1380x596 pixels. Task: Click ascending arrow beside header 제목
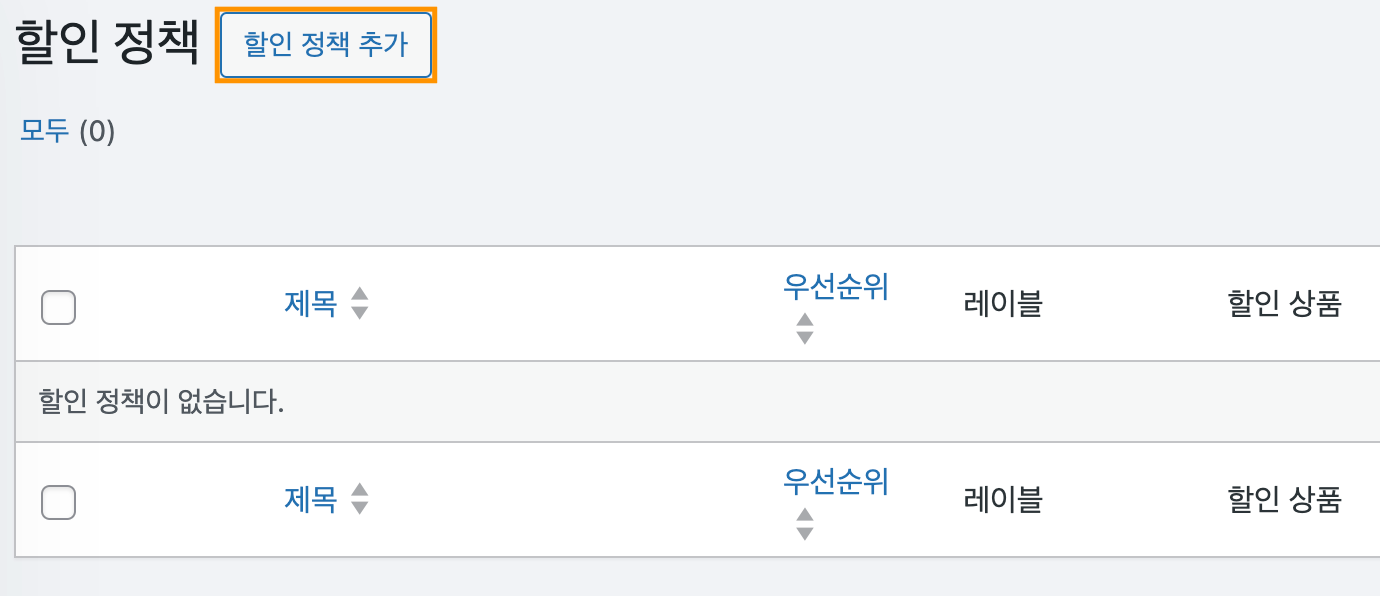click(x=360, y=295)
